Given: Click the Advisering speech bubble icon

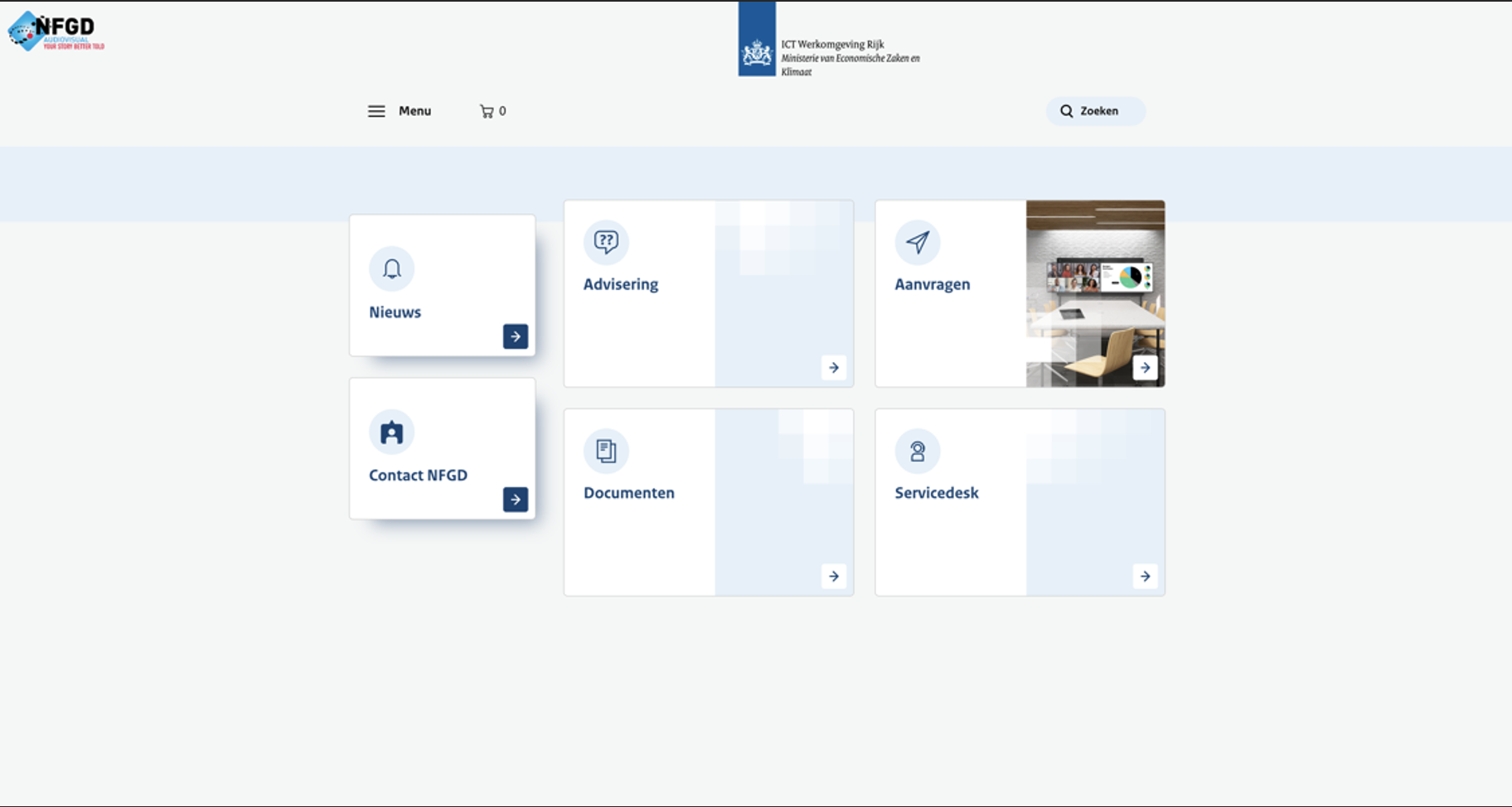Looking at the screenshot, I should tap(606, 242).
